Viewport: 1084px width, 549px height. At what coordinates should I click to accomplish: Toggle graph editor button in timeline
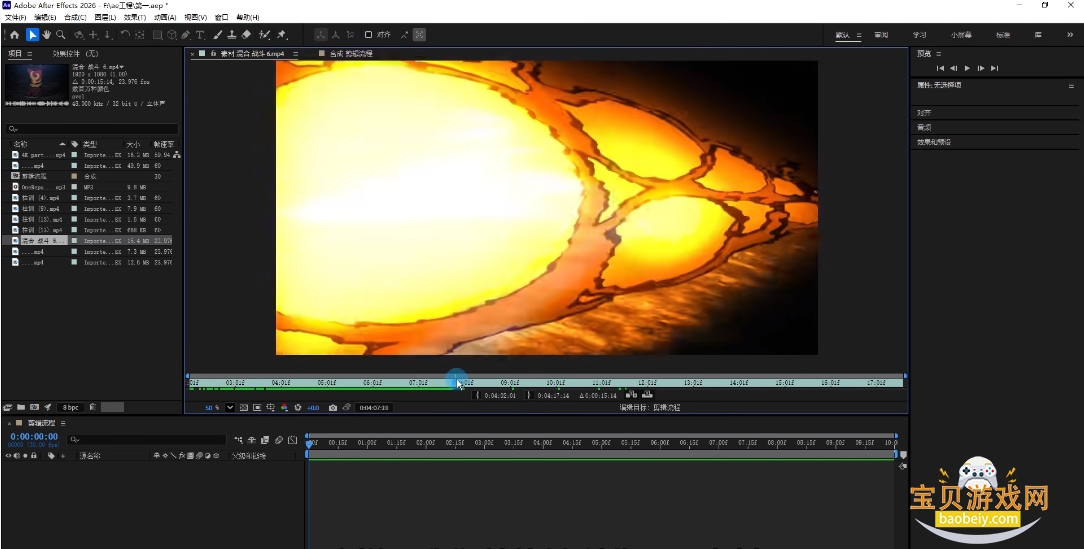coord(292,440)
